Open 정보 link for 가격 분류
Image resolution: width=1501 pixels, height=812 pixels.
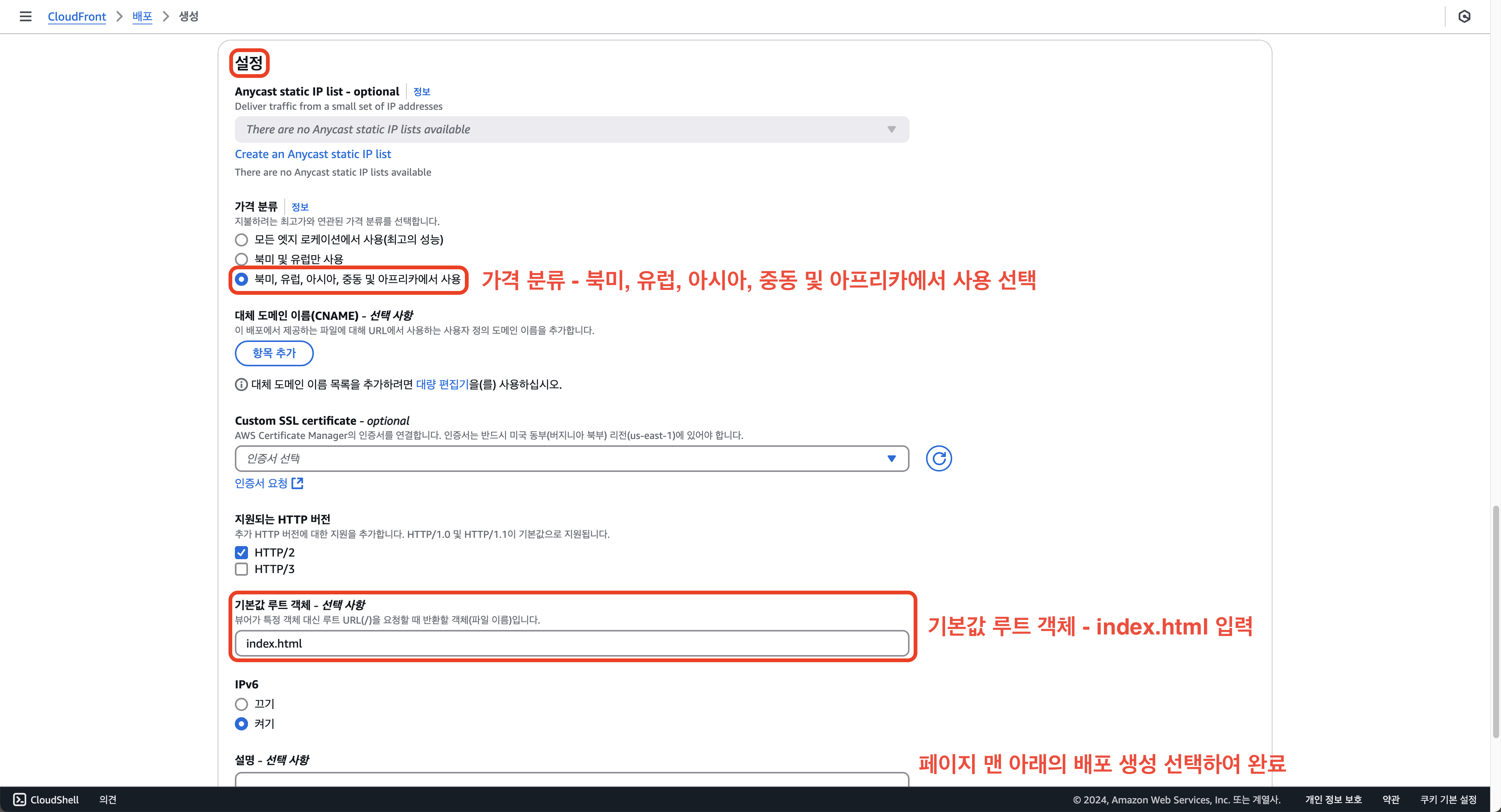tap(300, 207)
